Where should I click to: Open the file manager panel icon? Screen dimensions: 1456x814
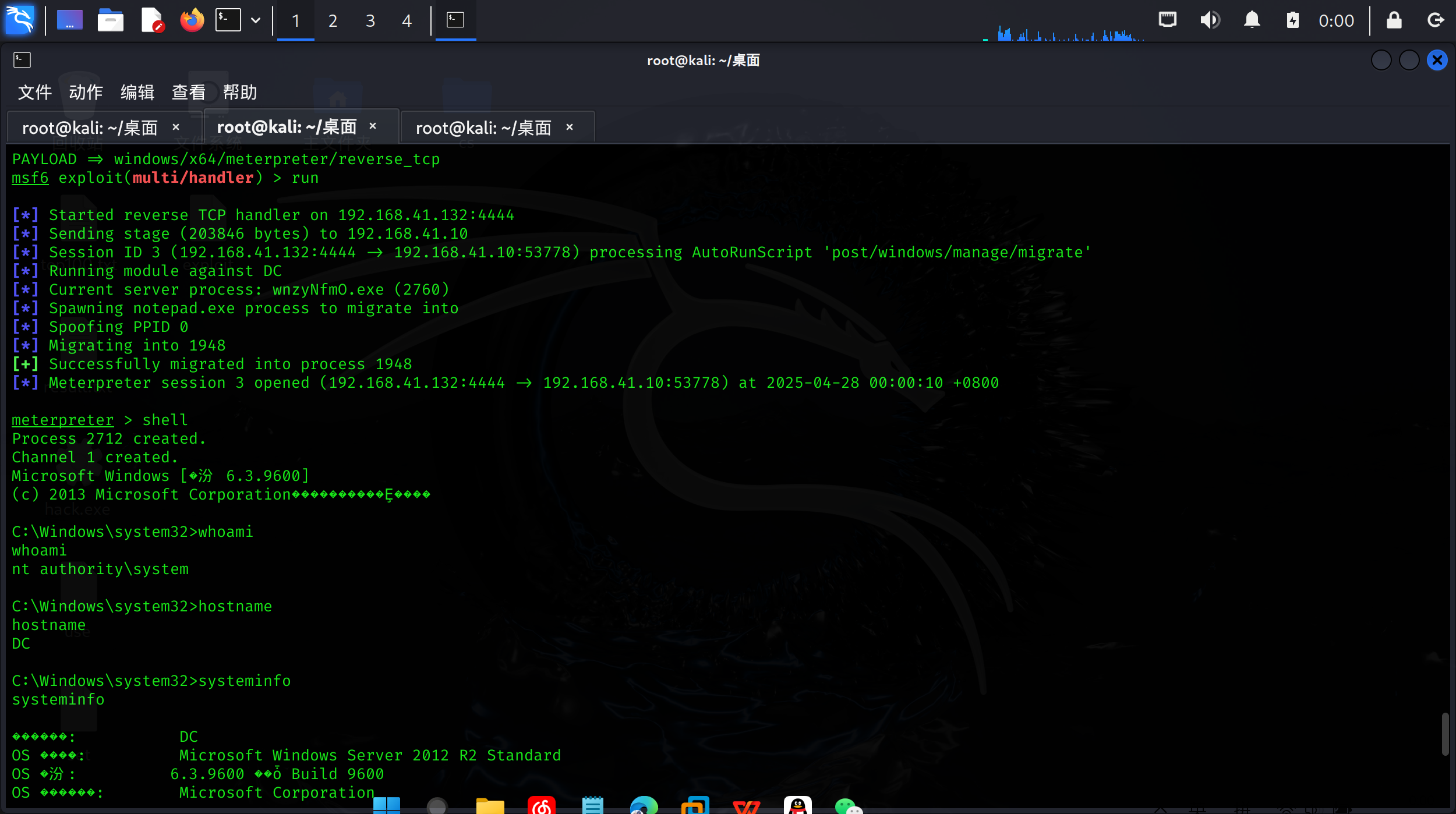pos(110,20)
